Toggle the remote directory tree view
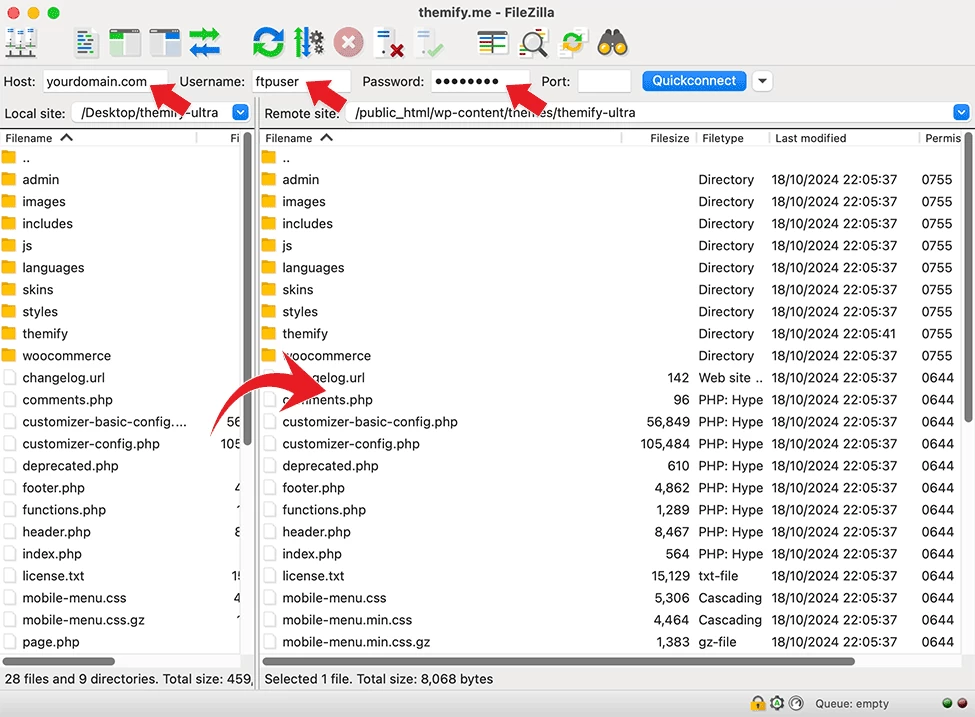The width and height of the screenshot is (975, 717). point(165,43)
